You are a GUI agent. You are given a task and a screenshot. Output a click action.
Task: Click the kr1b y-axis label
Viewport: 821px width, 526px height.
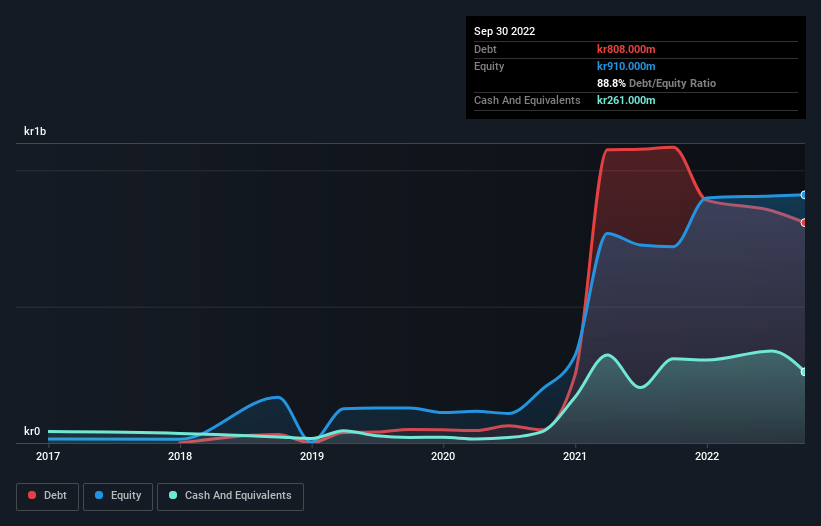coord(35,131)
